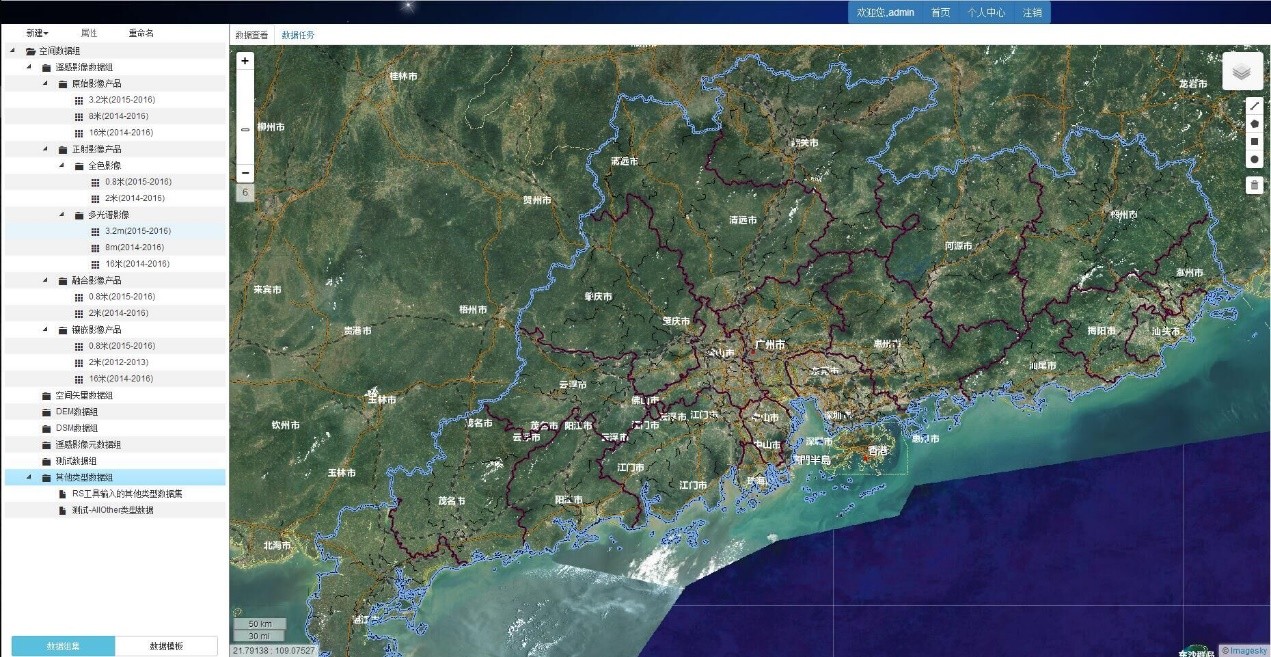The width and height of the screenshot is (1271, 657).
Task: Click 注销 to log out
Action: [1032, 13]
